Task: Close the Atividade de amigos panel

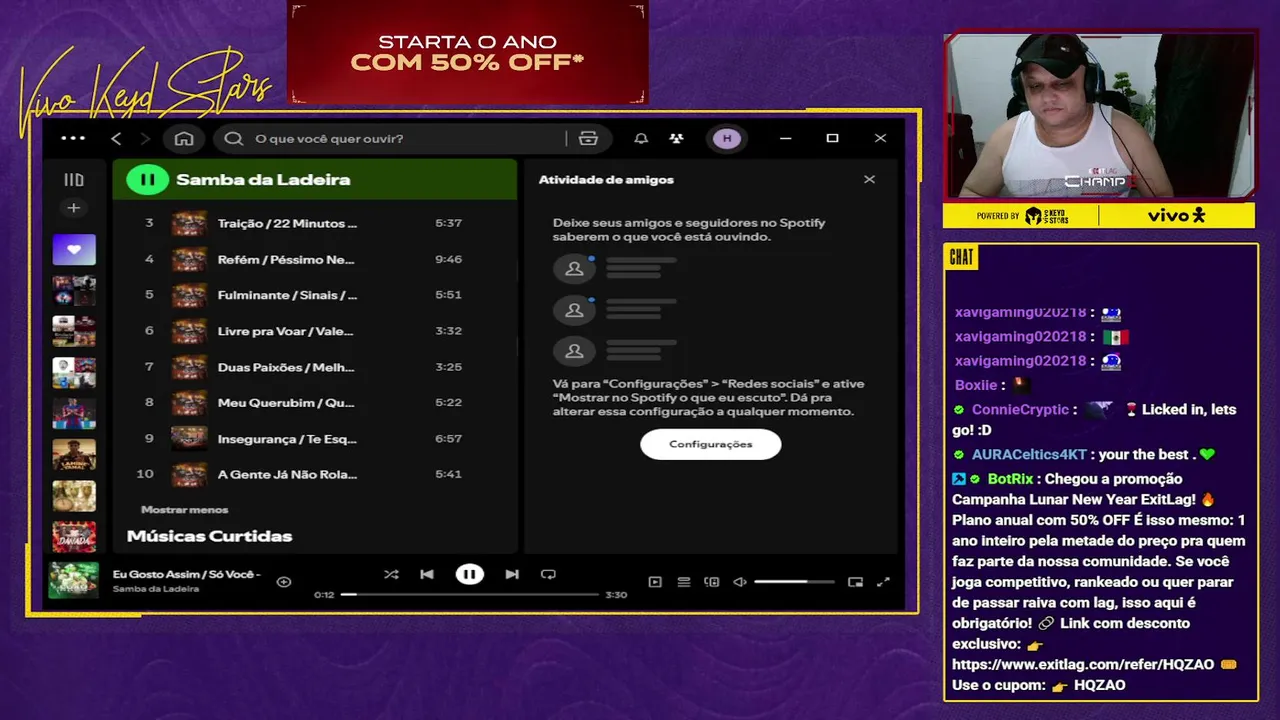Action: pyautogui.click(x=869, y=179)
